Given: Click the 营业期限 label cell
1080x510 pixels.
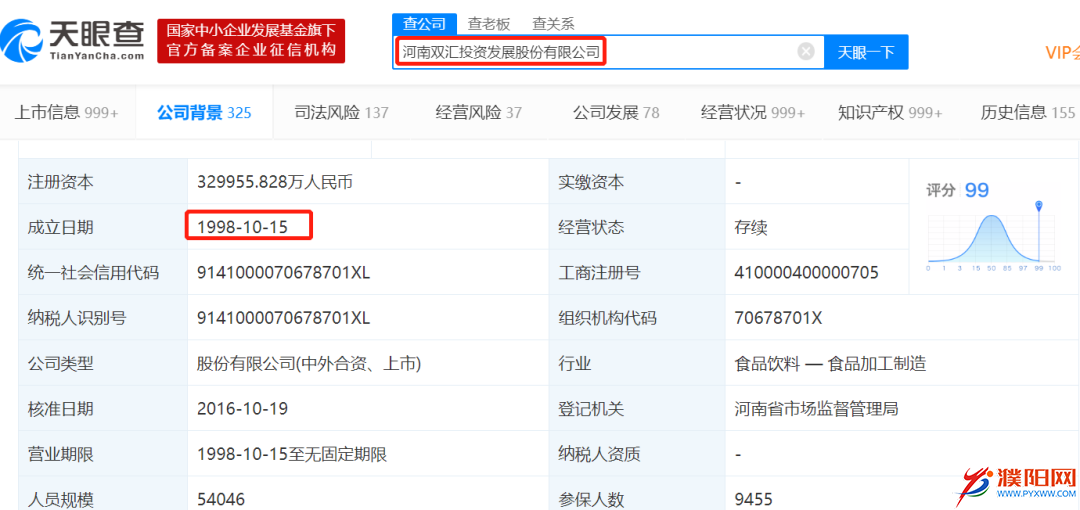Looking at the screenshot, I should tap(103, 454).
